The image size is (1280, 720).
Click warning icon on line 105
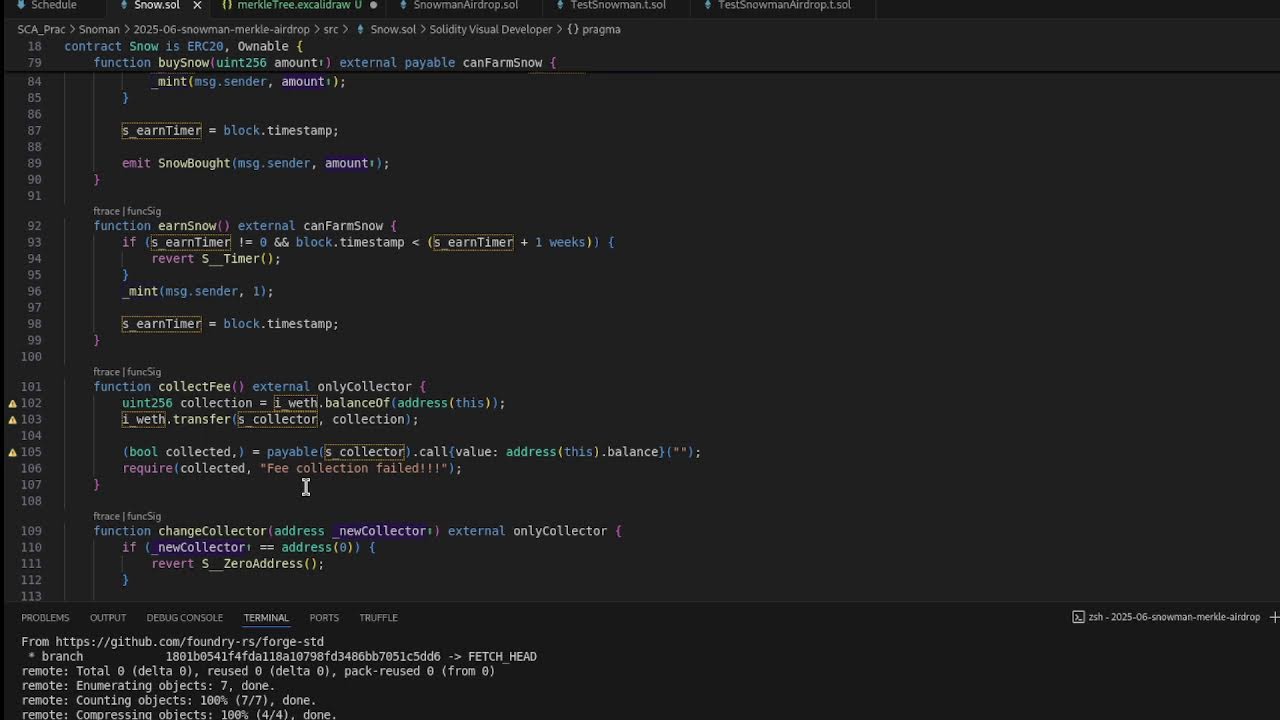tap(12, 452)
